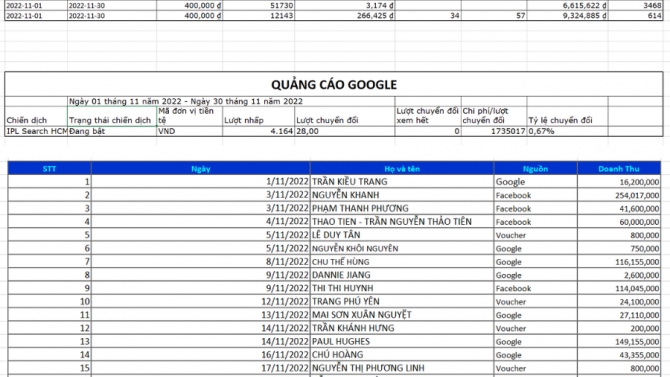This screenshot has width=670, height=377.
Task: Select the 6,615,622 đ cell in top table
Action: (567, 6)
